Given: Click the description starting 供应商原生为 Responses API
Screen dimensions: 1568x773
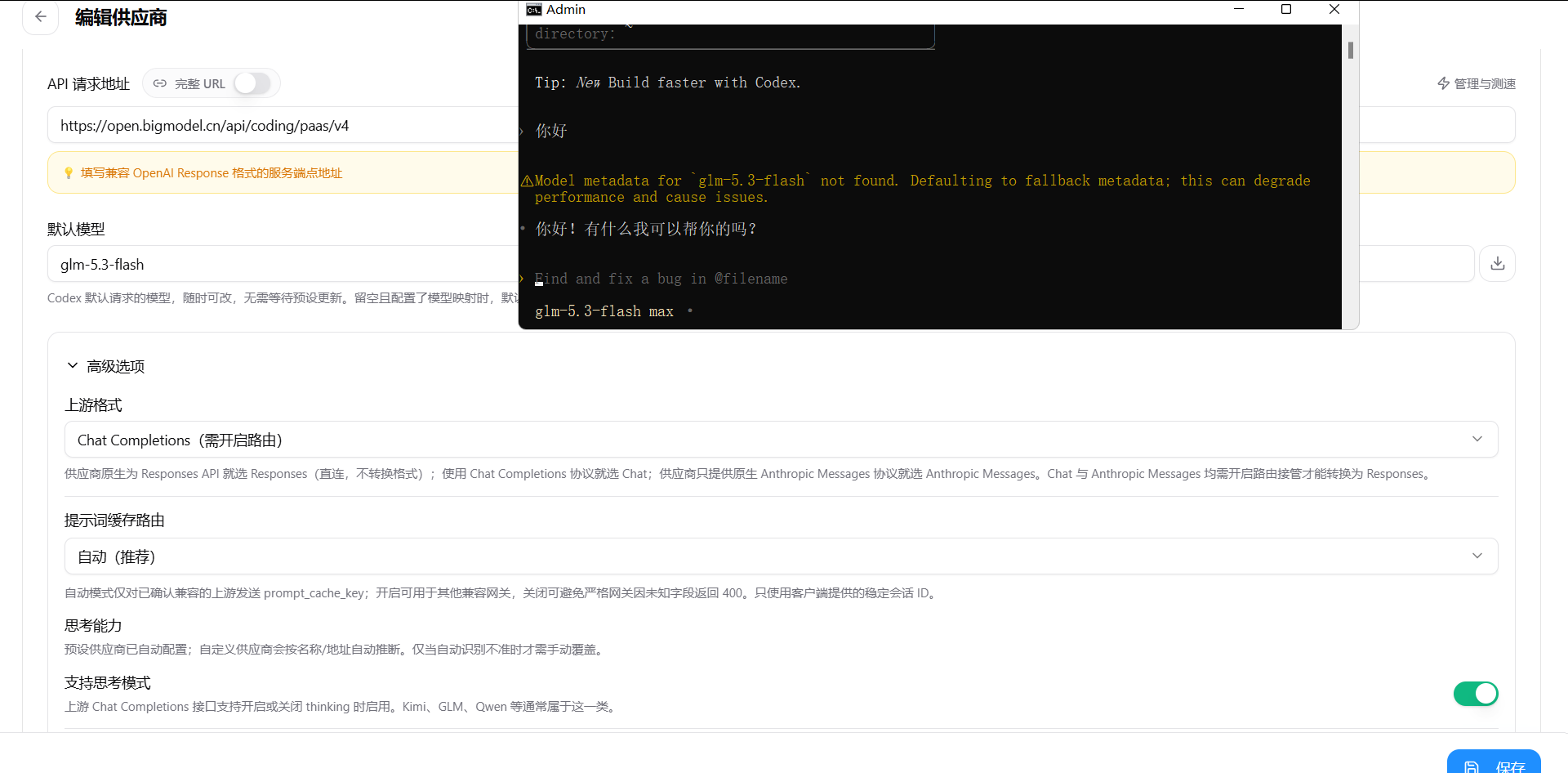Looking at the screenshot, I should pos(748,474).
